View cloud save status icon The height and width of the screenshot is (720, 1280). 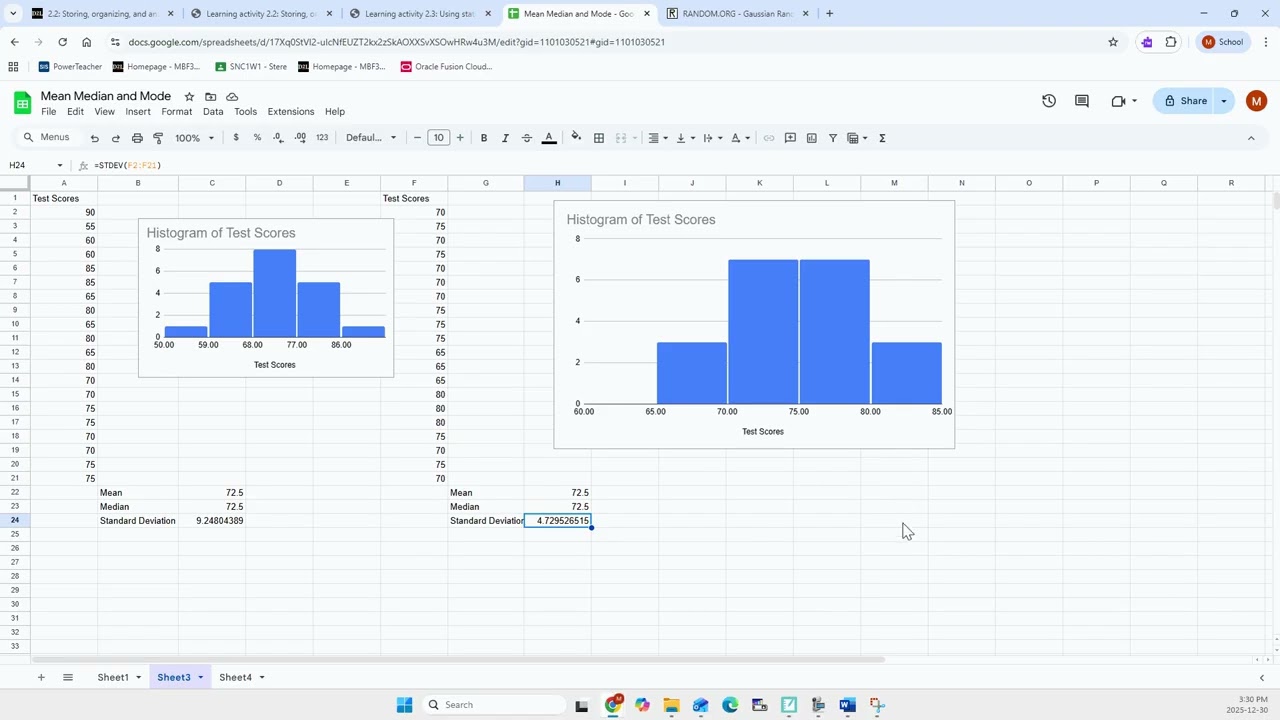pyautogui.click(x=232, y=97)
